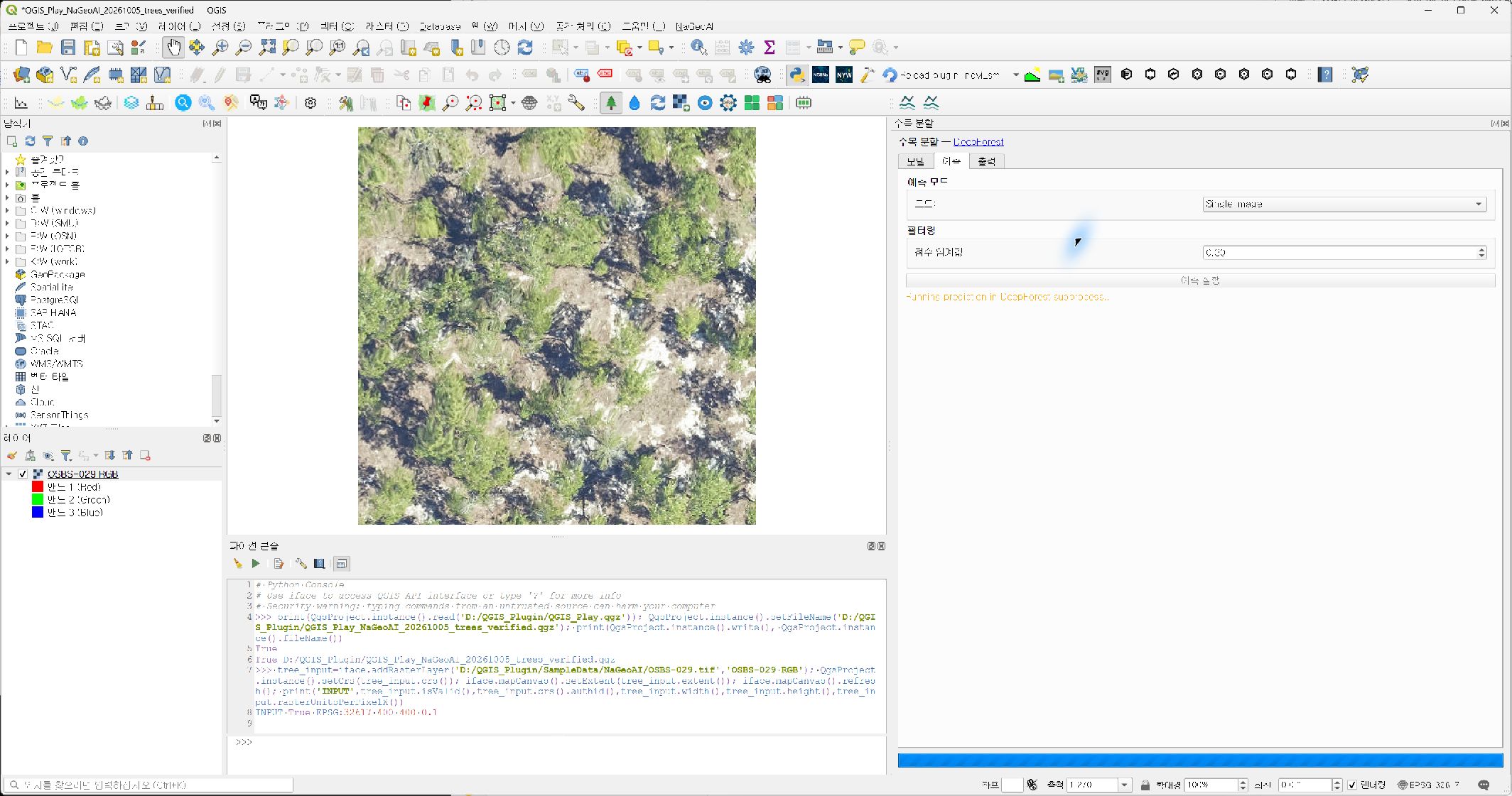
Task: Click the console clear broom icon
Action: tap(237, 564)
